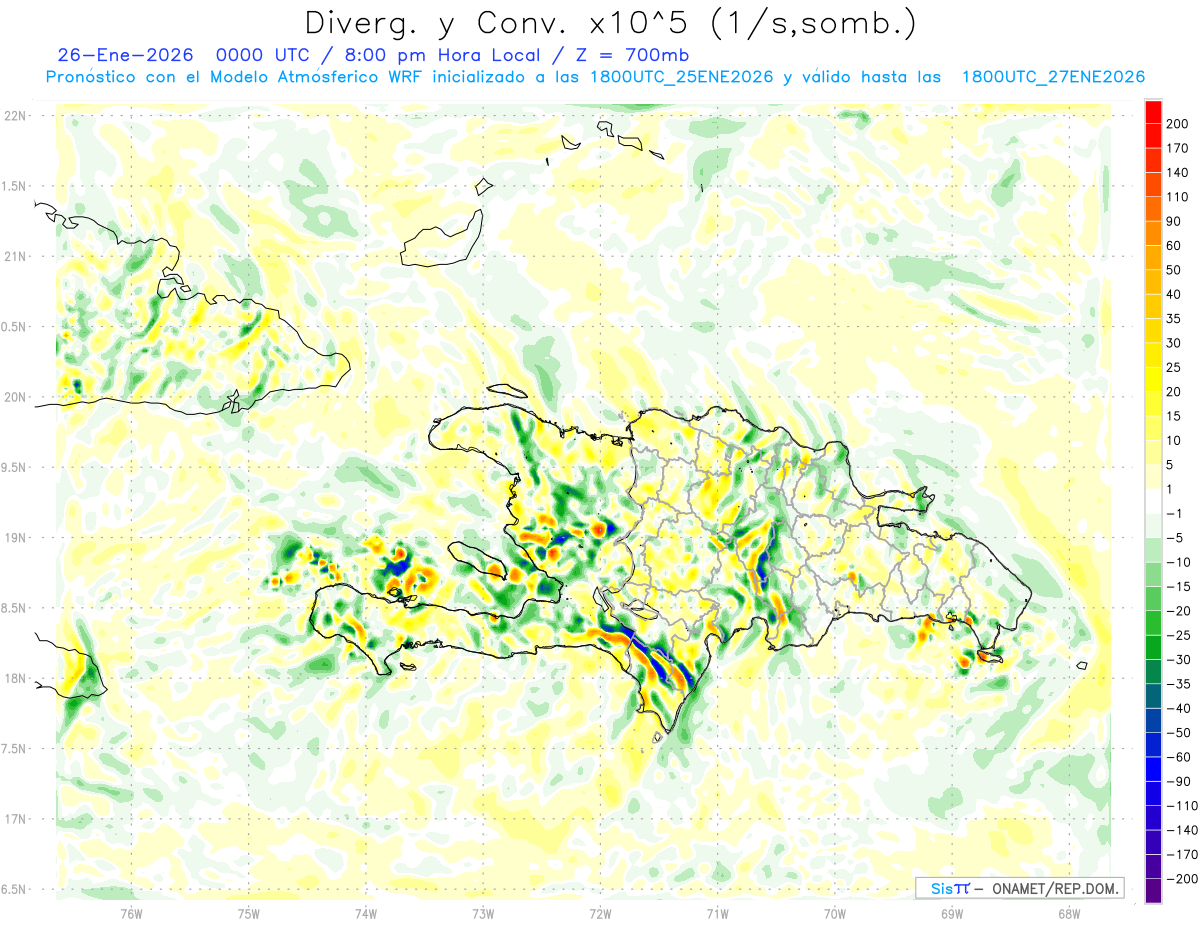Click the '-50' value on color scale
The height and width of the screenshot is (927, 1200).
coord(1178,734)
